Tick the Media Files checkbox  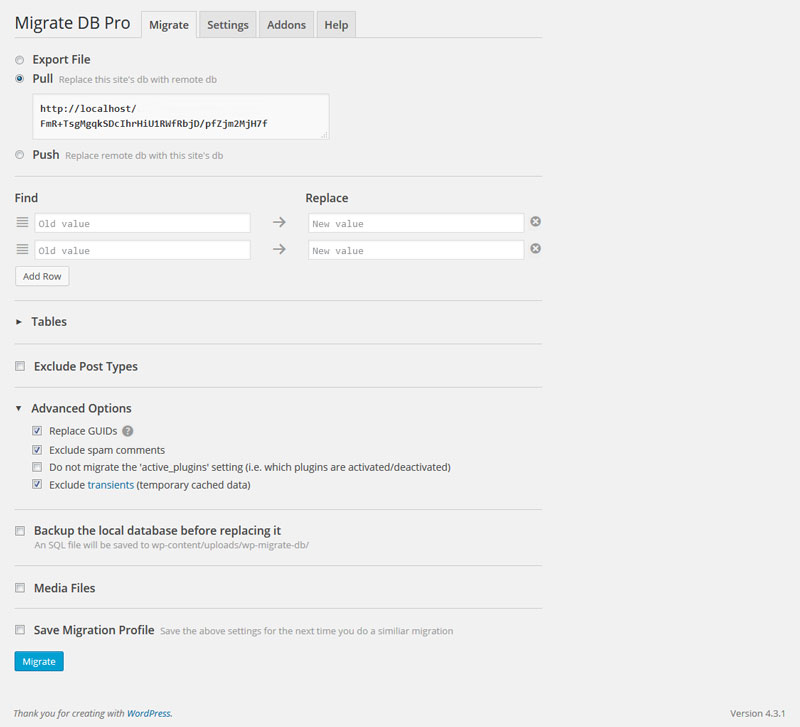click(x=20, y=588)
